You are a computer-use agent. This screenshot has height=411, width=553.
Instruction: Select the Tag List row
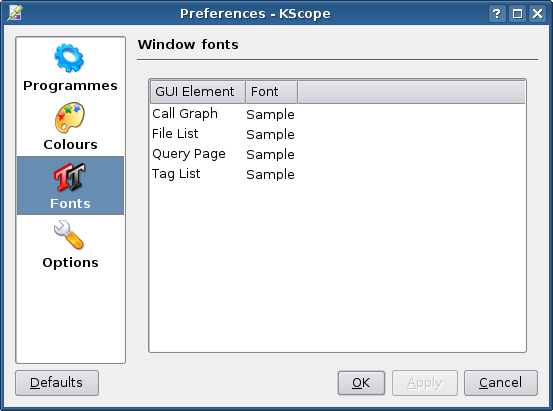pyautogui.click(x=338, y=174)
